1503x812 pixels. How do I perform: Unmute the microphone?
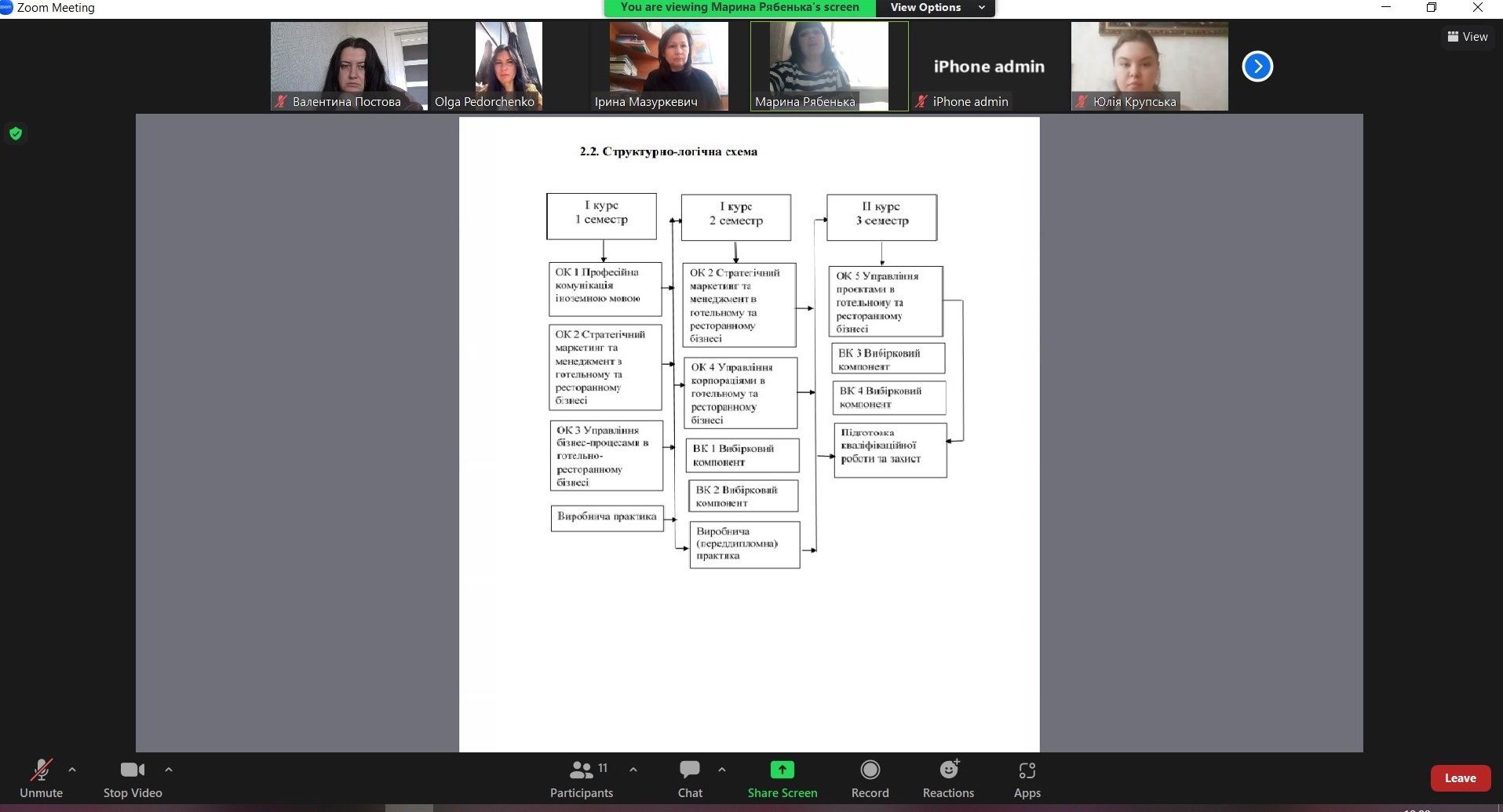pyautogui.click(x=41, y=777)
